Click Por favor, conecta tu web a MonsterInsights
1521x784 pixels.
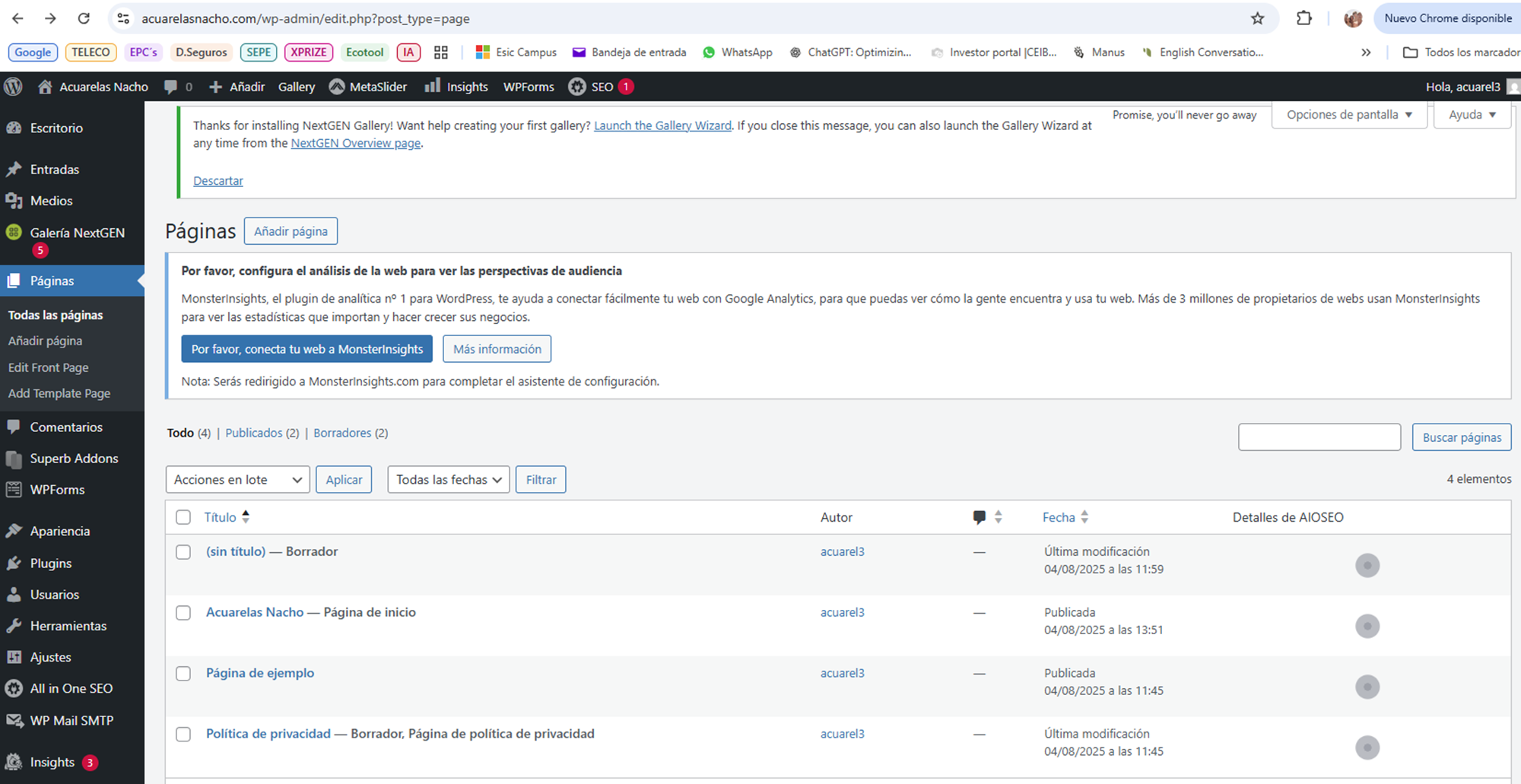pos(307,349)
